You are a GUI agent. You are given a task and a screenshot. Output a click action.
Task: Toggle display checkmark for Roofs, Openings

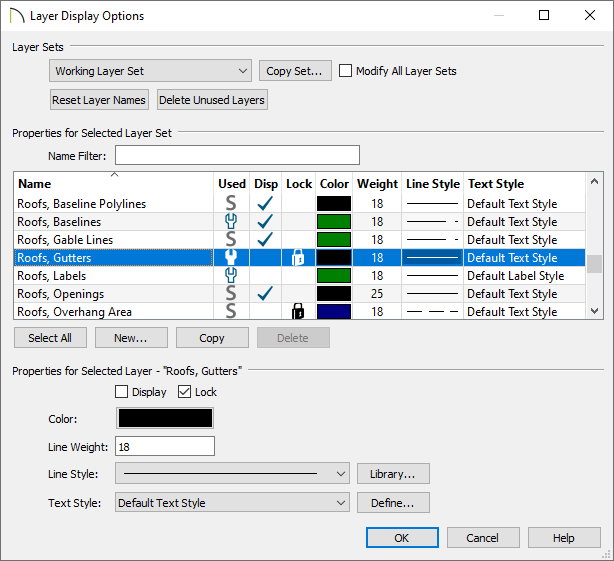point(265,294)
